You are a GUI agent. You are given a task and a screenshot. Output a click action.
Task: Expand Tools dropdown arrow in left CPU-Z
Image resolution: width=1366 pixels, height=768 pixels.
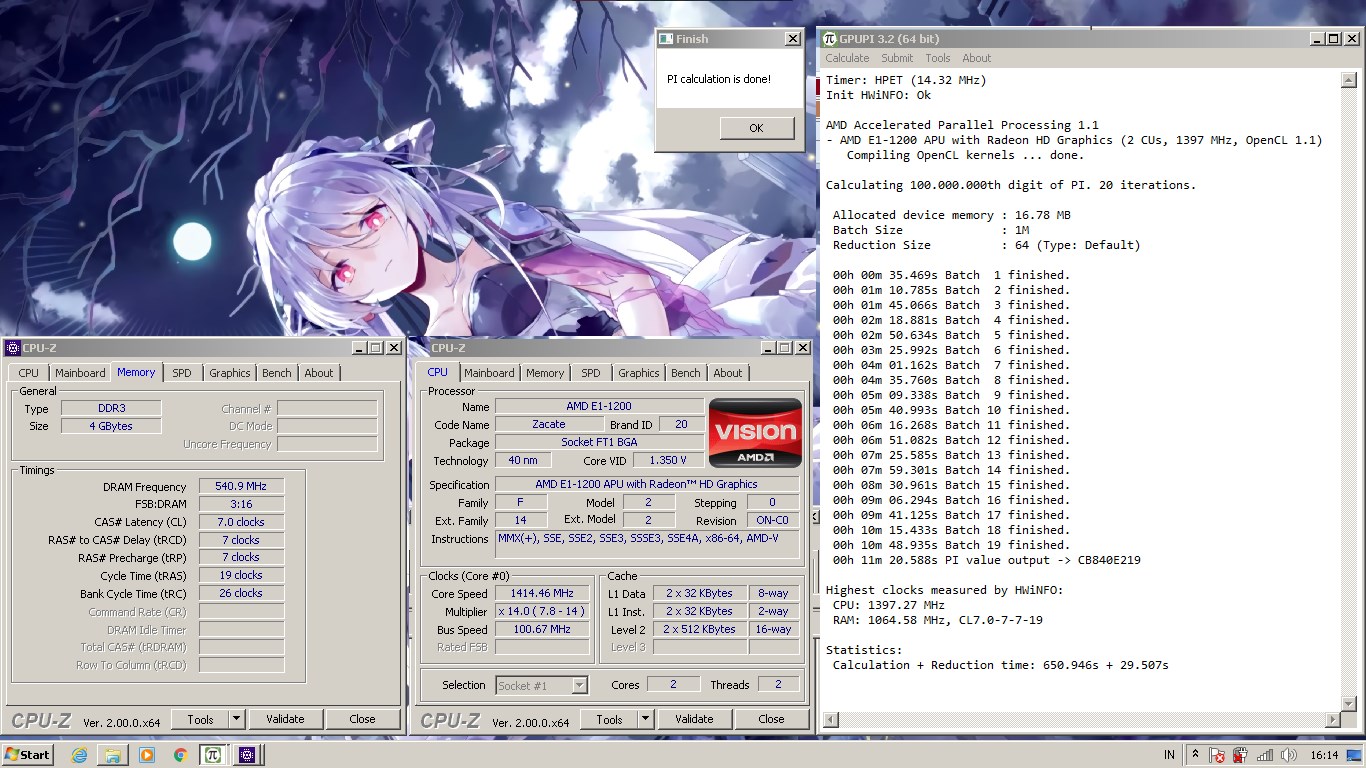237,719
